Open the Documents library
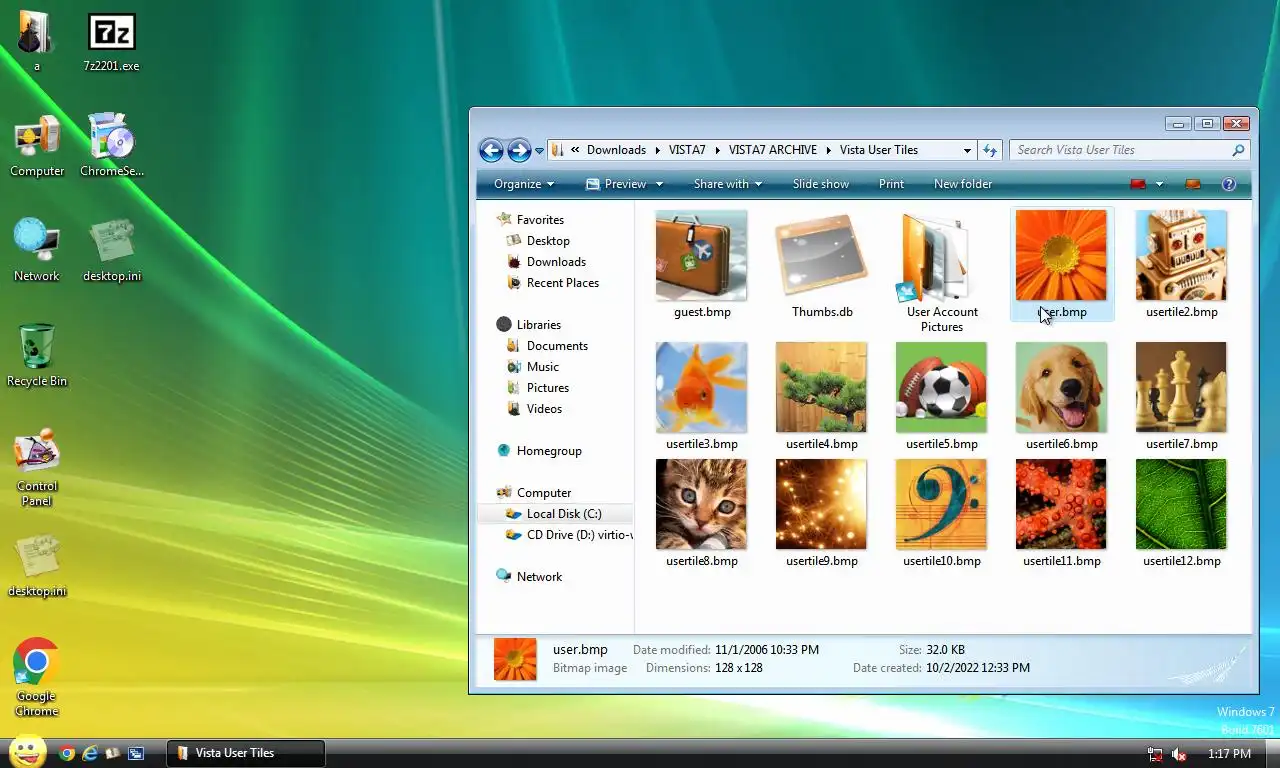Screen dimensions: 1280x768 point(557,346)
